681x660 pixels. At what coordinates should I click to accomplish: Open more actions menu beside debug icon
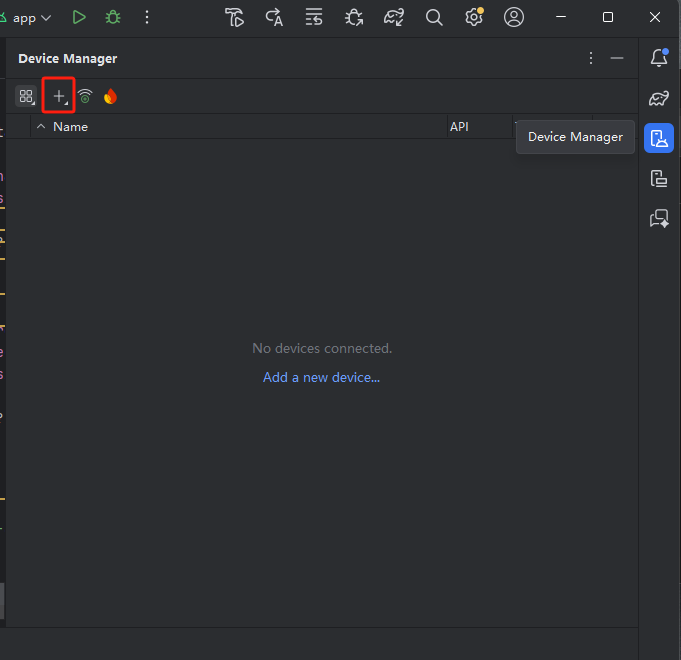pos(147,17)
